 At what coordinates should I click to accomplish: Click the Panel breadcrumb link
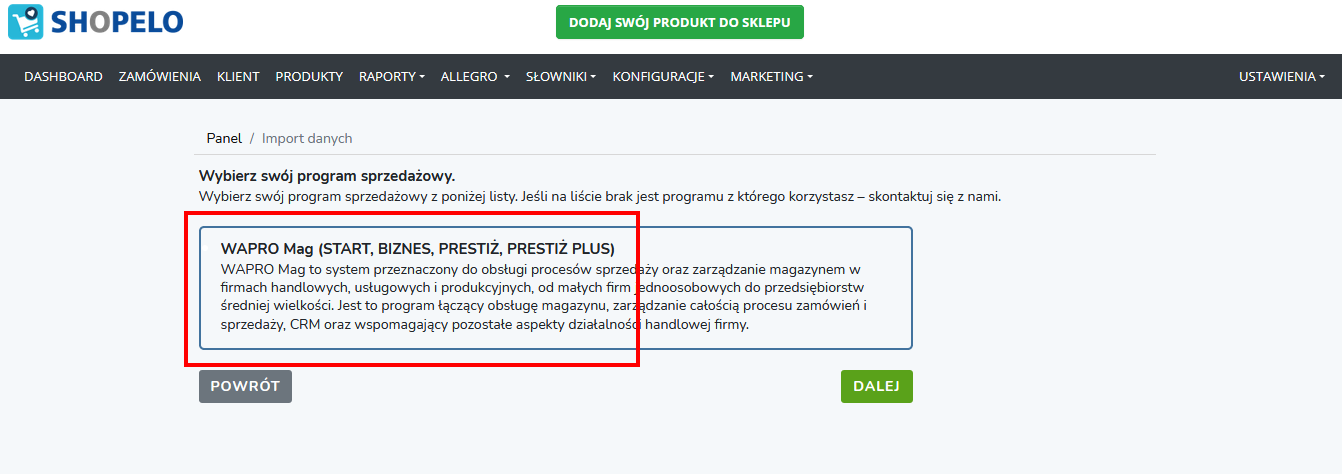tap(224, 138)
